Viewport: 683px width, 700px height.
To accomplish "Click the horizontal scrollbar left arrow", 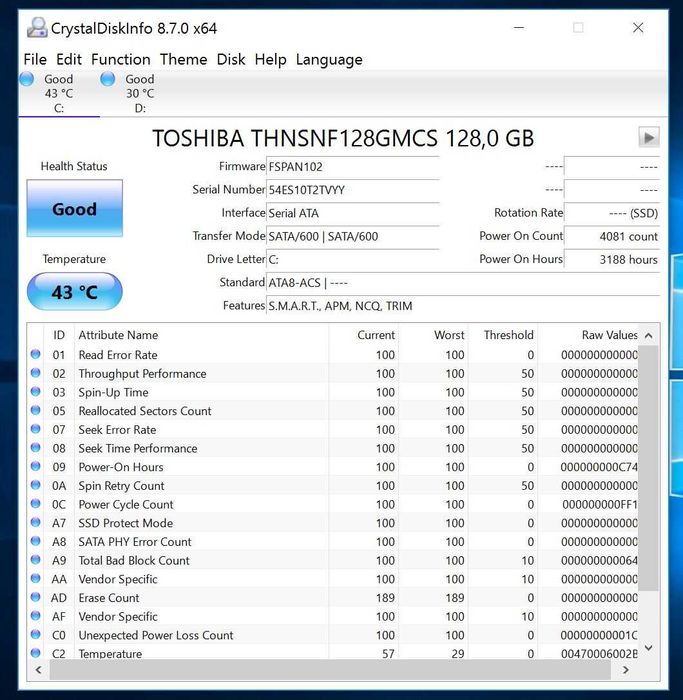I will [x=38, y=670].
